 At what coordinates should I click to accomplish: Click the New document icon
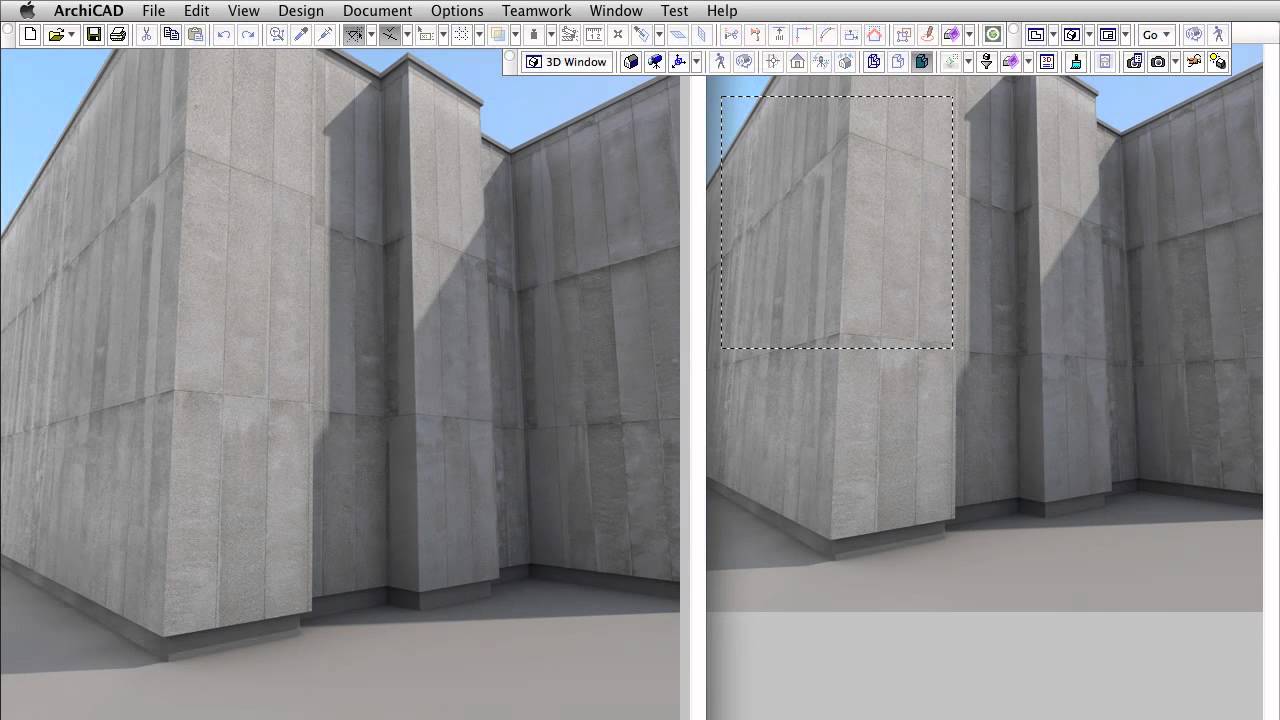(x=30, y=35)
